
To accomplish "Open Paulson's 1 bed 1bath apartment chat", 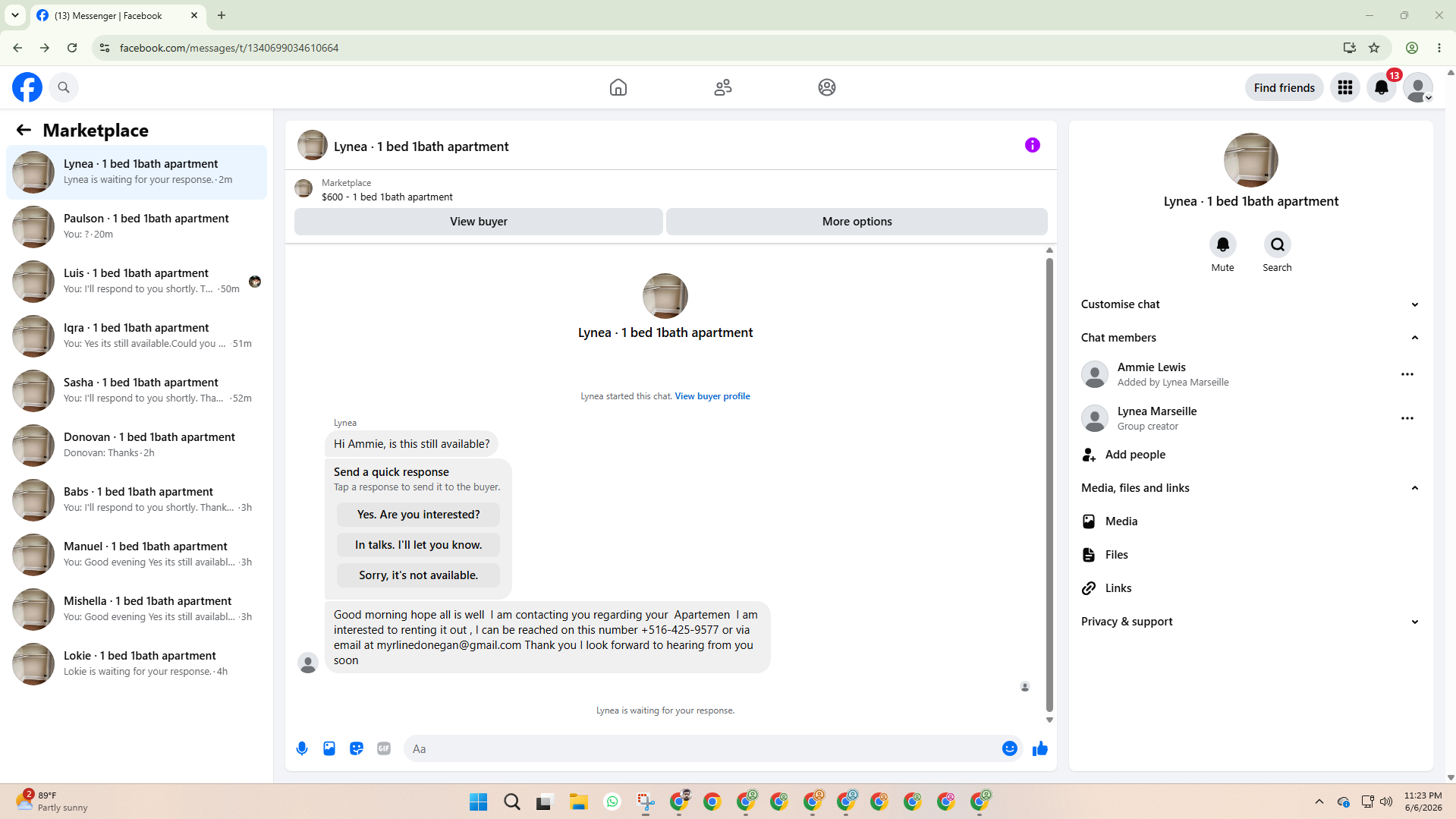I will coord(137,227).
